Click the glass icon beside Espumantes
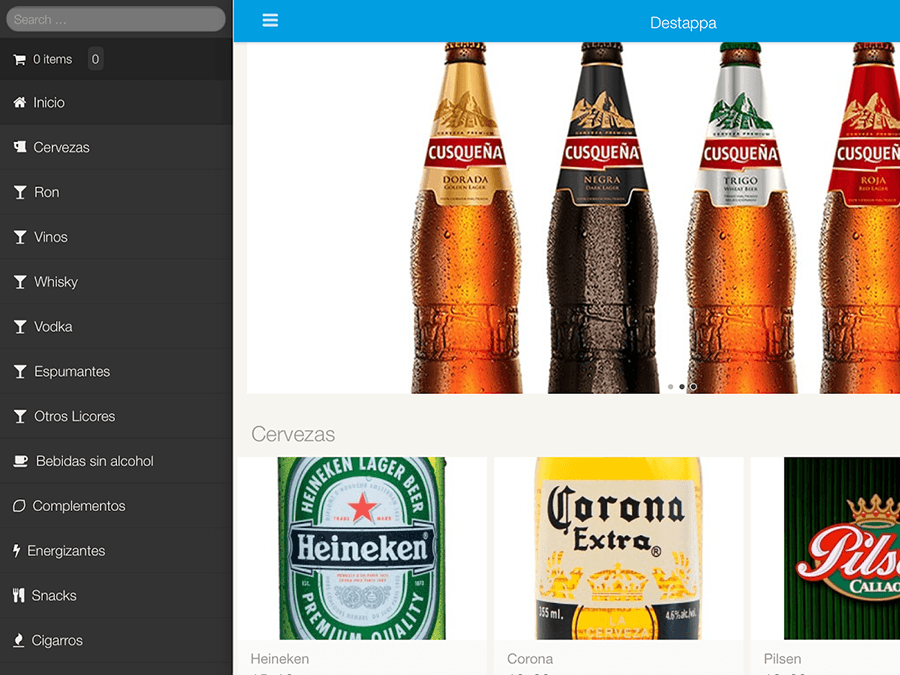900x675 pixels. click(20, 371)
